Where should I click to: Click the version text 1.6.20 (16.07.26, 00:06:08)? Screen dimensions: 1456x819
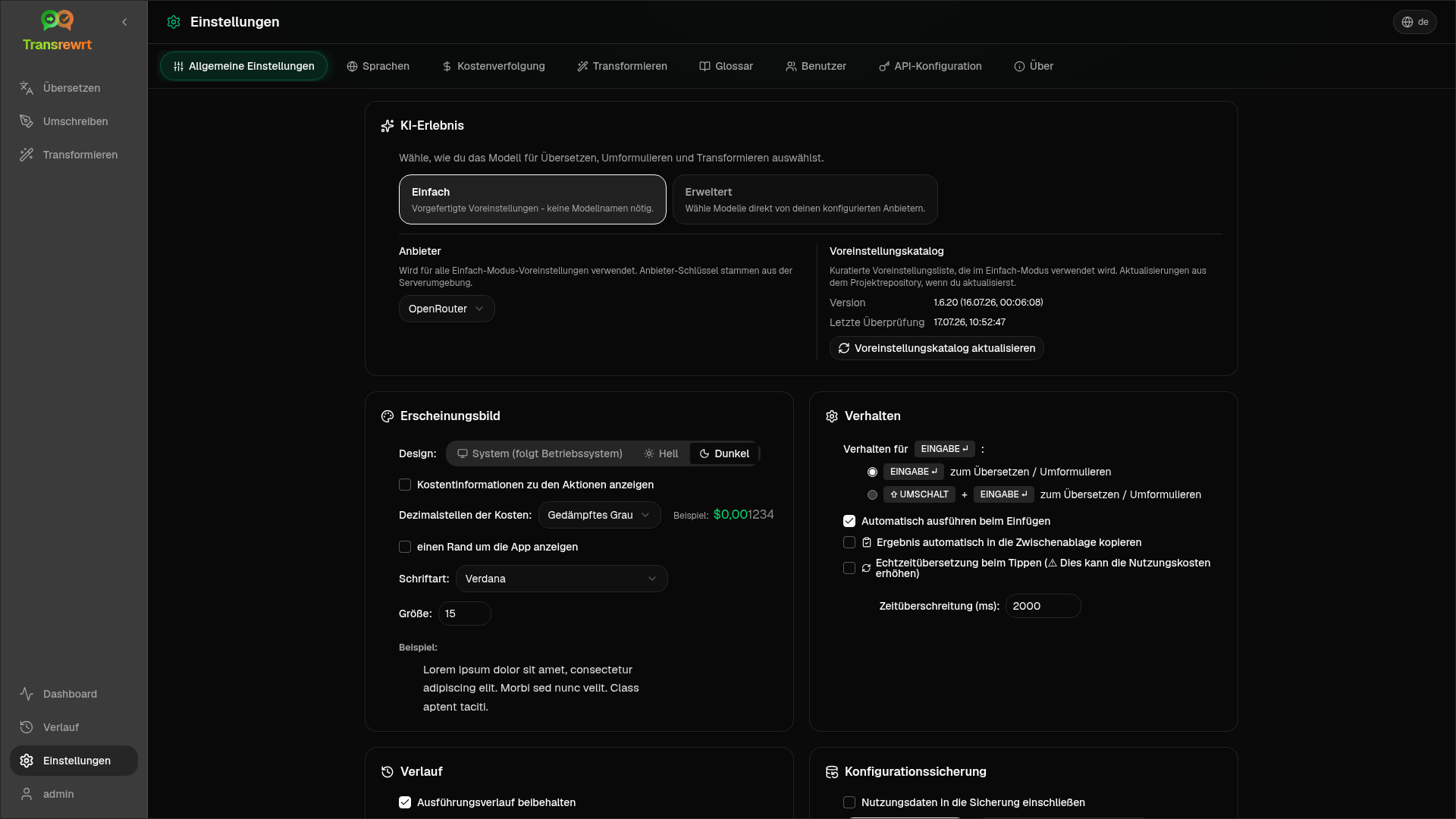click(x=988, y=303)
